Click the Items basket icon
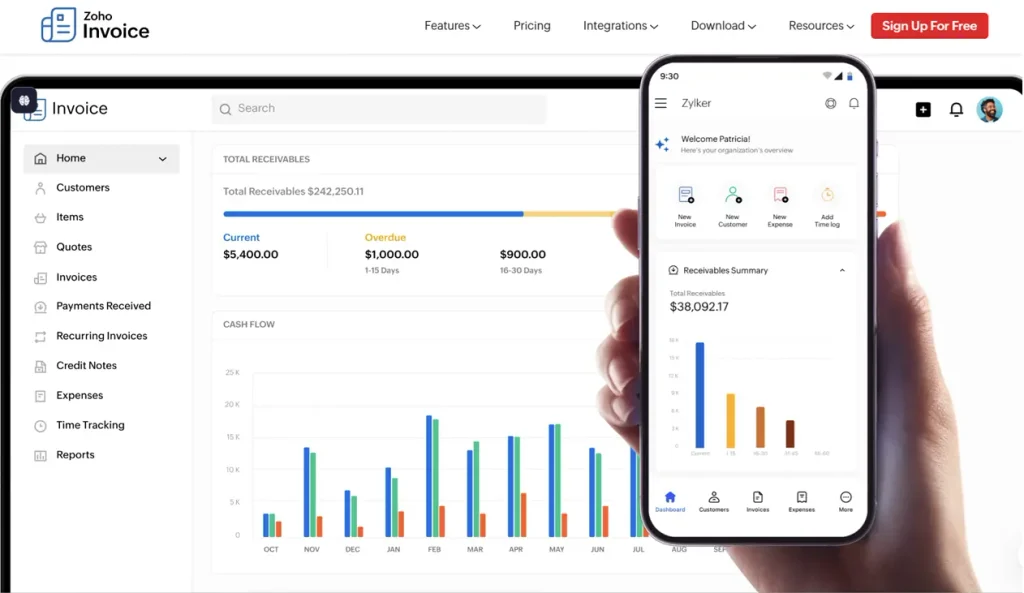The width and height of the screenshot is (1024, 593). point(40,217)
